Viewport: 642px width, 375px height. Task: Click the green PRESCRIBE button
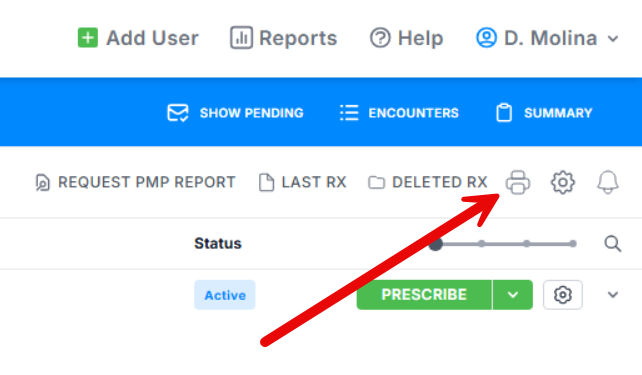click(x=424, y=295)
